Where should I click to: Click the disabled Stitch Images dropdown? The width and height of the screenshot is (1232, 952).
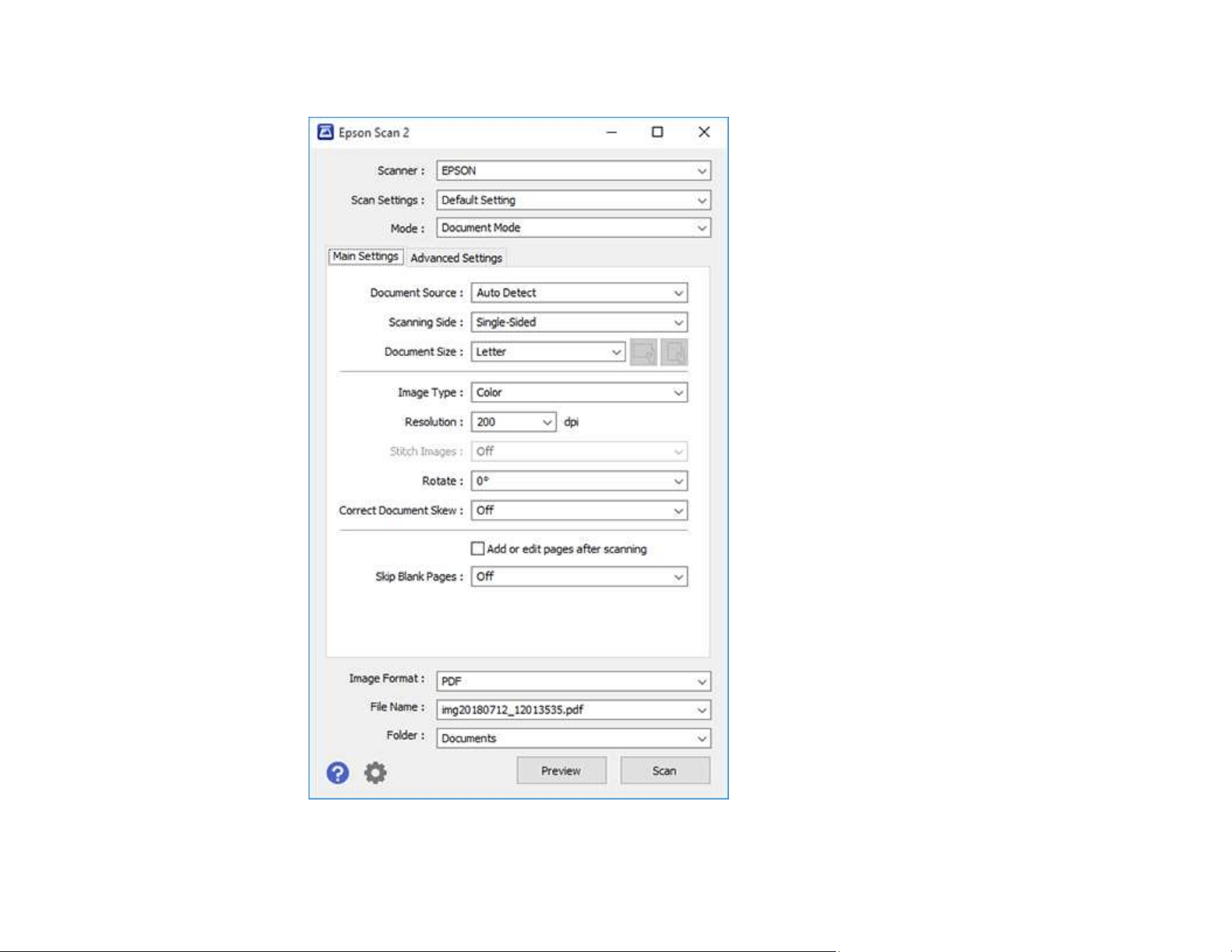[x=579, y=452]
